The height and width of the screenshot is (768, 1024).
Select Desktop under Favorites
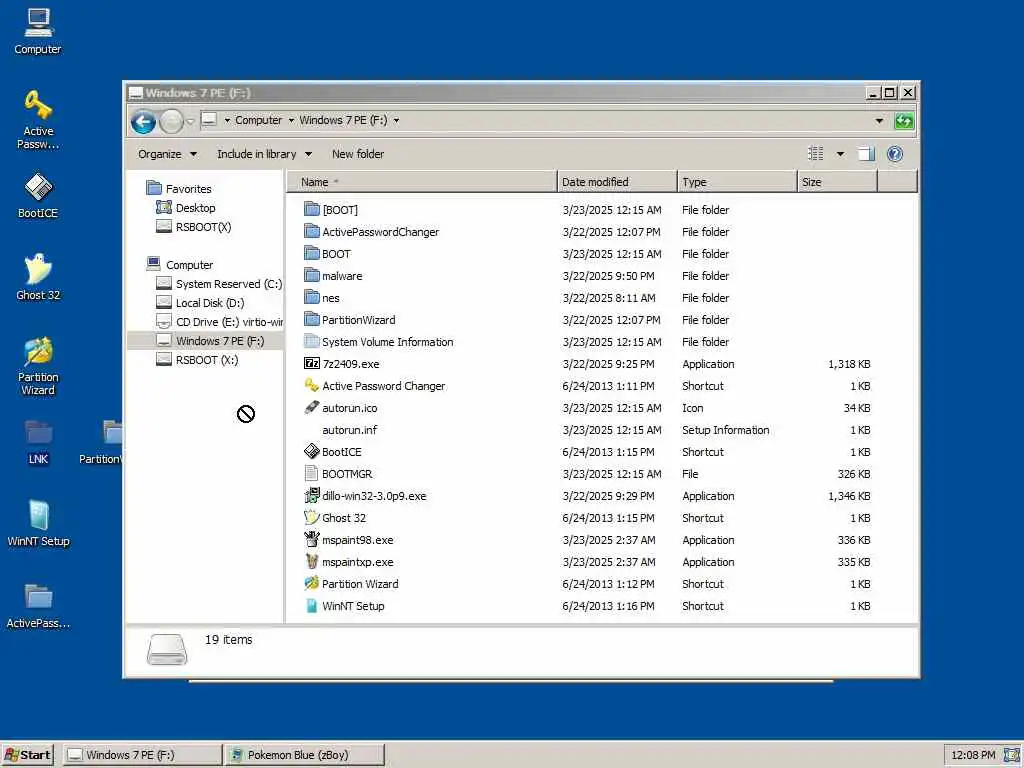186,208
